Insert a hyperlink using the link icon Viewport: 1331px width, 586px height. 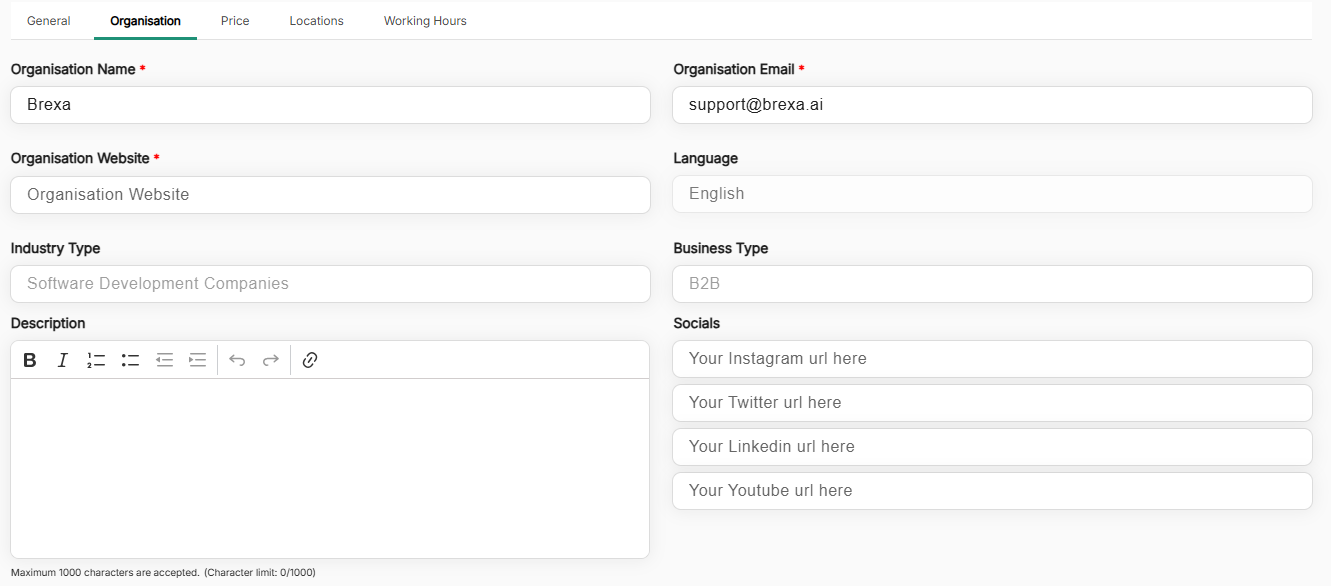point(310,360)
